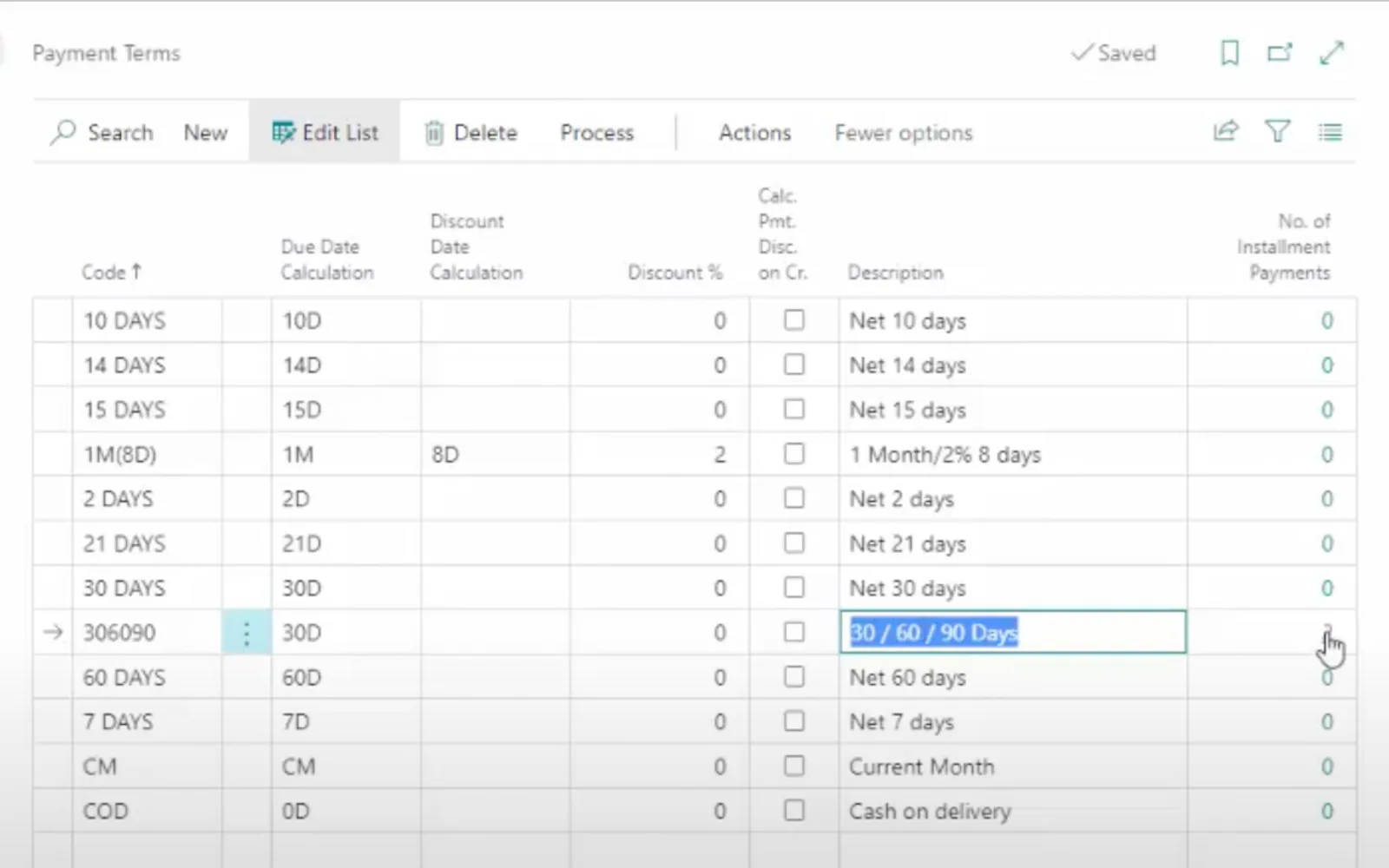Click the Discount Date Calculation header
Viewport: 1389px width, 868px height.
coord(477,247)
